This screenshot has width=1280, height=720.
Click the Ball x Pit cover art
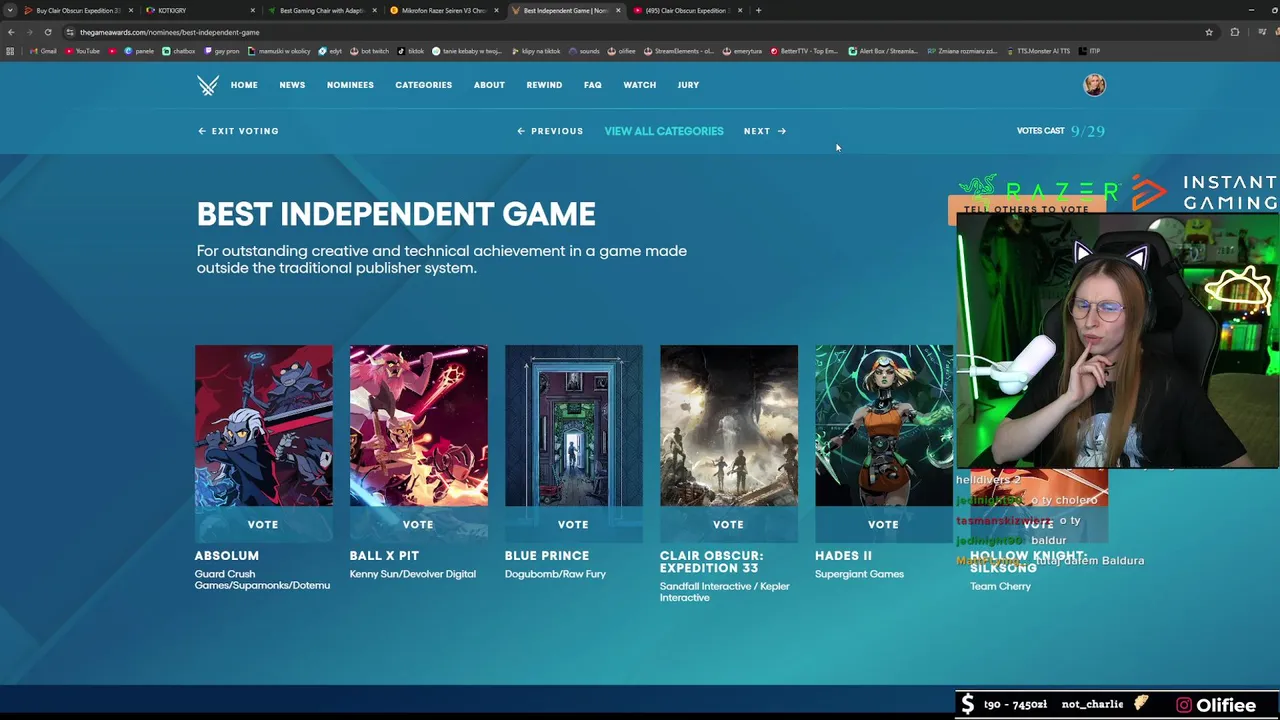pyautogui.click(x=419, y=426)
